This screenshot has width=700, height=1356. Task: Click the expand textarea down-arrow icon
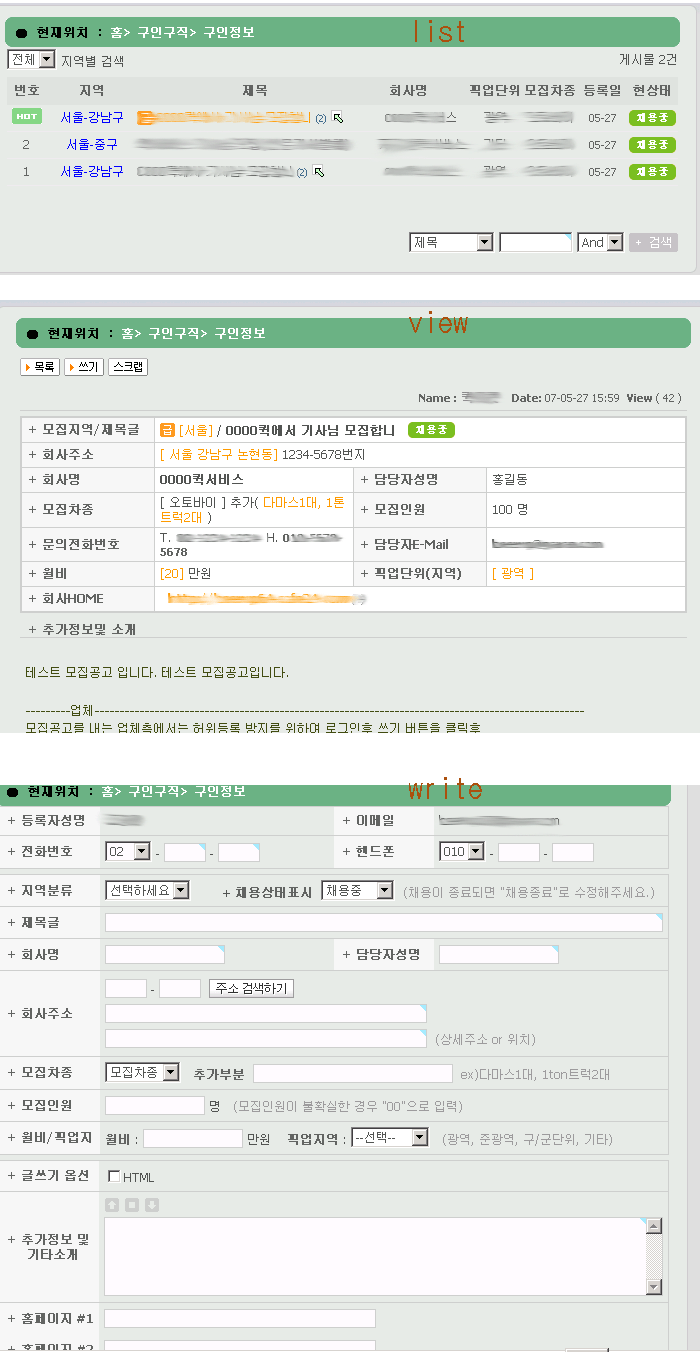tap(152, 1205)
